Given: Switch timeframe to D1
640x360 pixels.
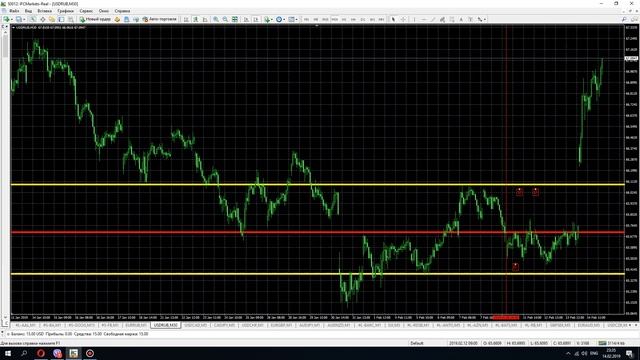Looking at the screenshot, I should (362, 19).
